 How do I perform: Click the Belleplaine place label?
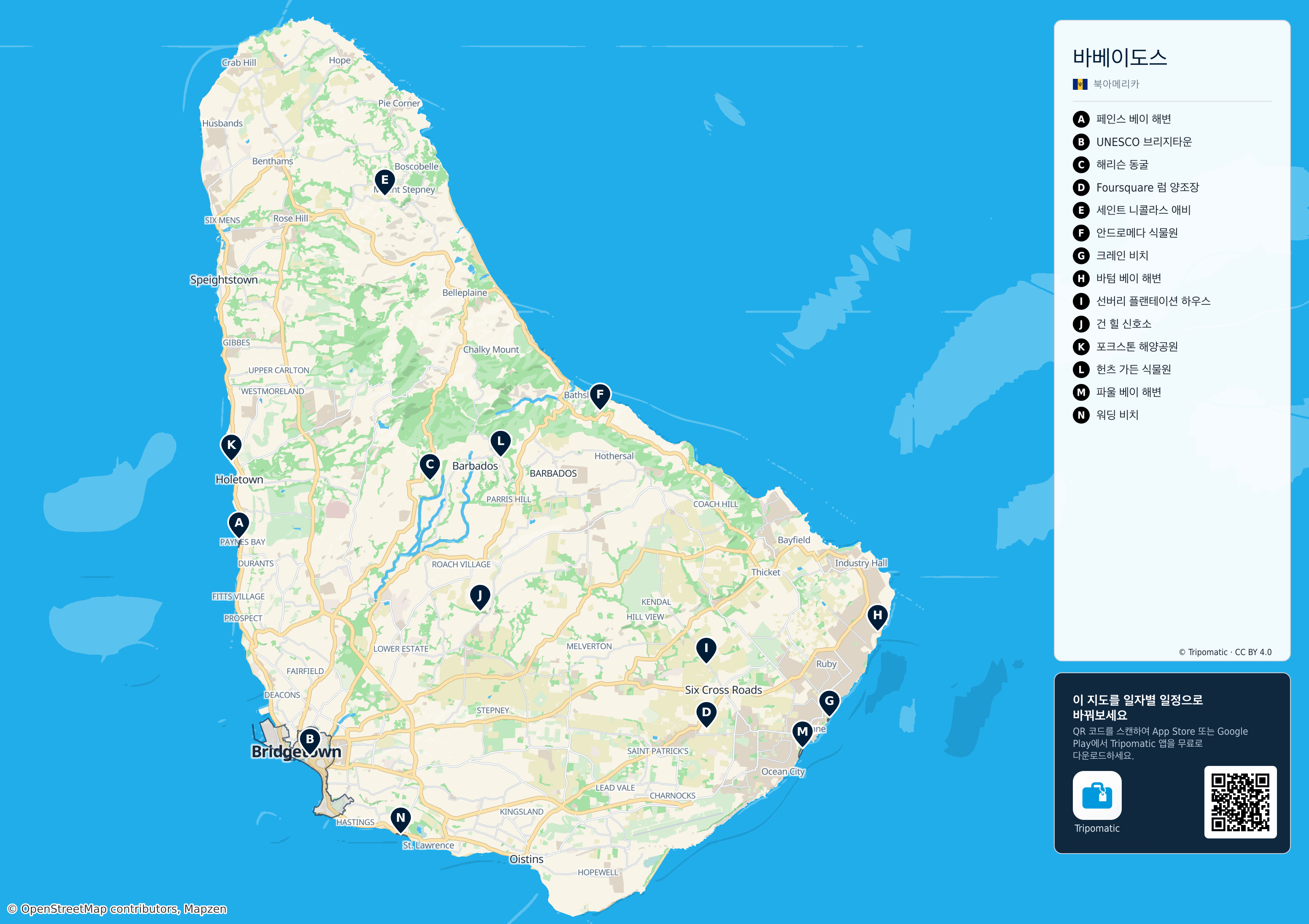point(465,293)
